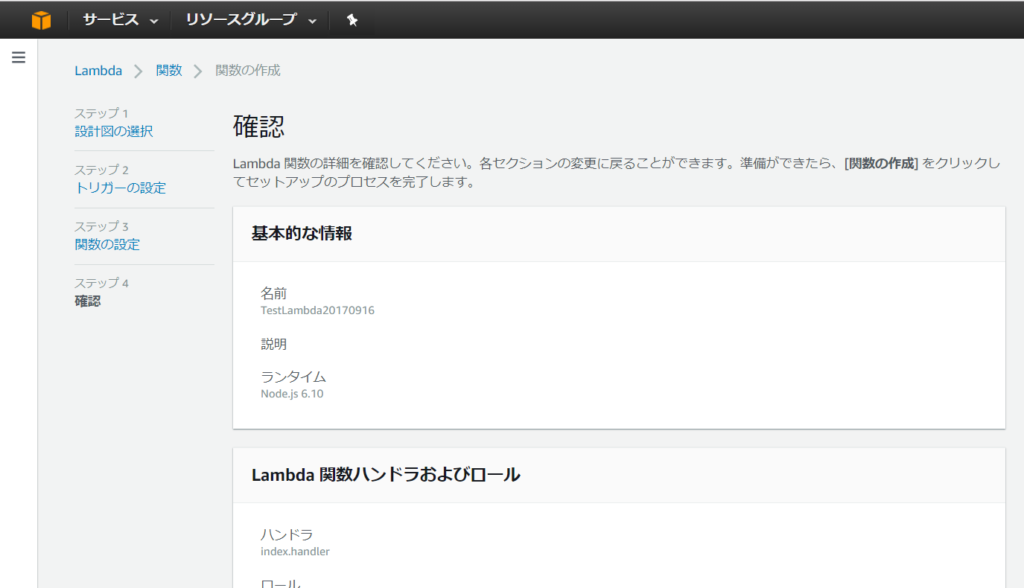Return to 設計図の選択 step

(x=114, y=131)
